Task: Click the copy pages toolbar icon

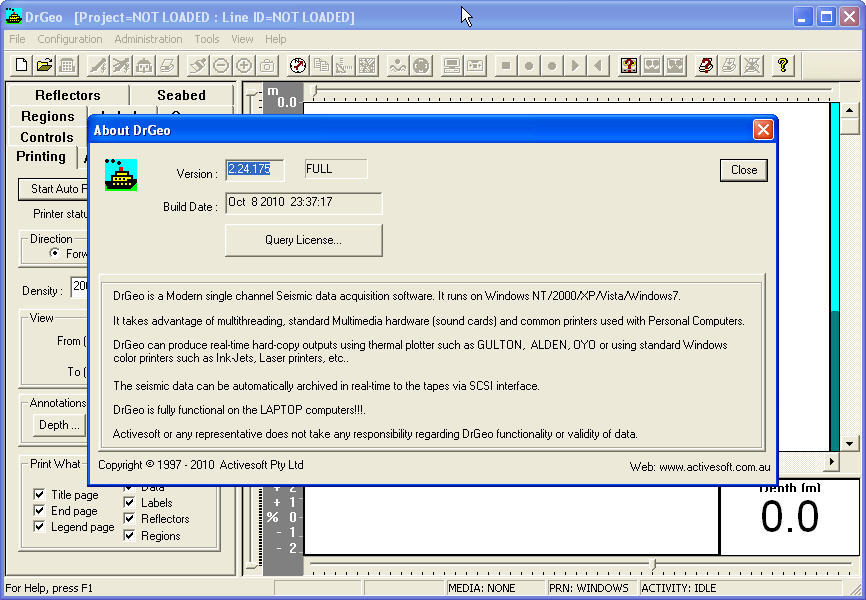Action: (x=321, y=65)
